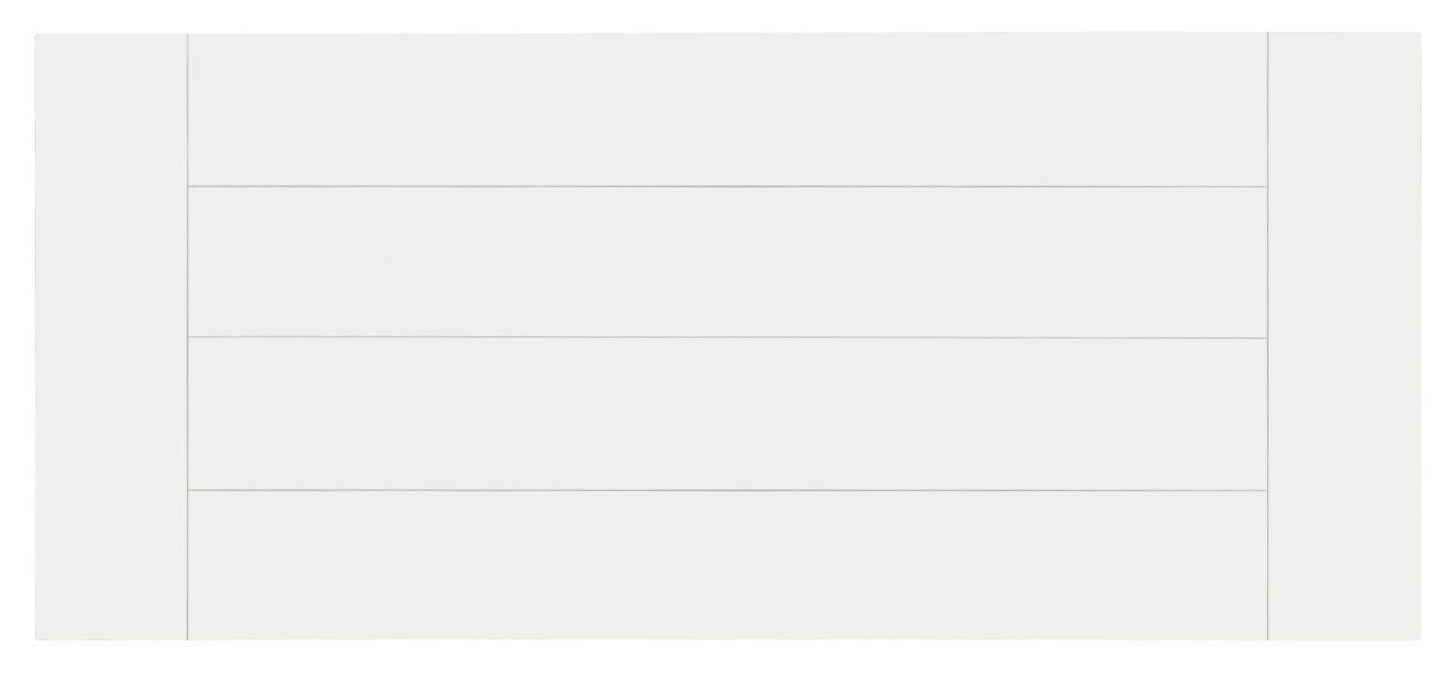
Task: Click bottom-right corner of the white board
Action: tap(1418, 638)
